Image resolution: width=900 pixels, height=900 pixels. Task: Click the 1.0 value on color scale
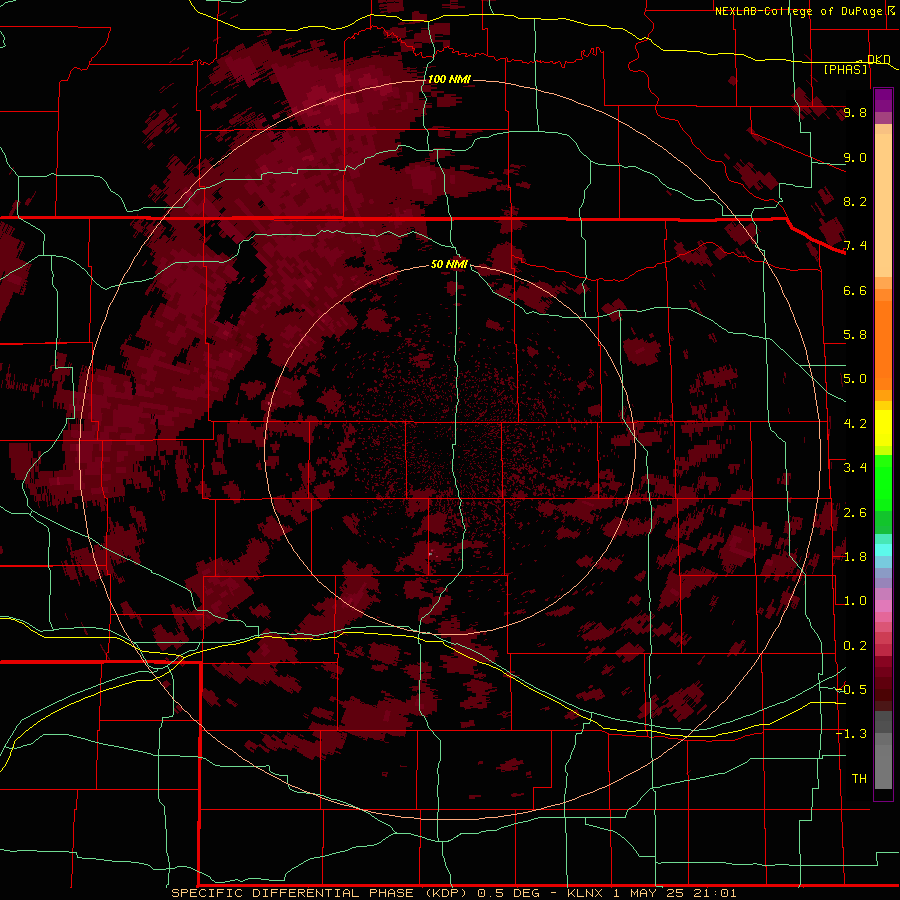[855, 601]
